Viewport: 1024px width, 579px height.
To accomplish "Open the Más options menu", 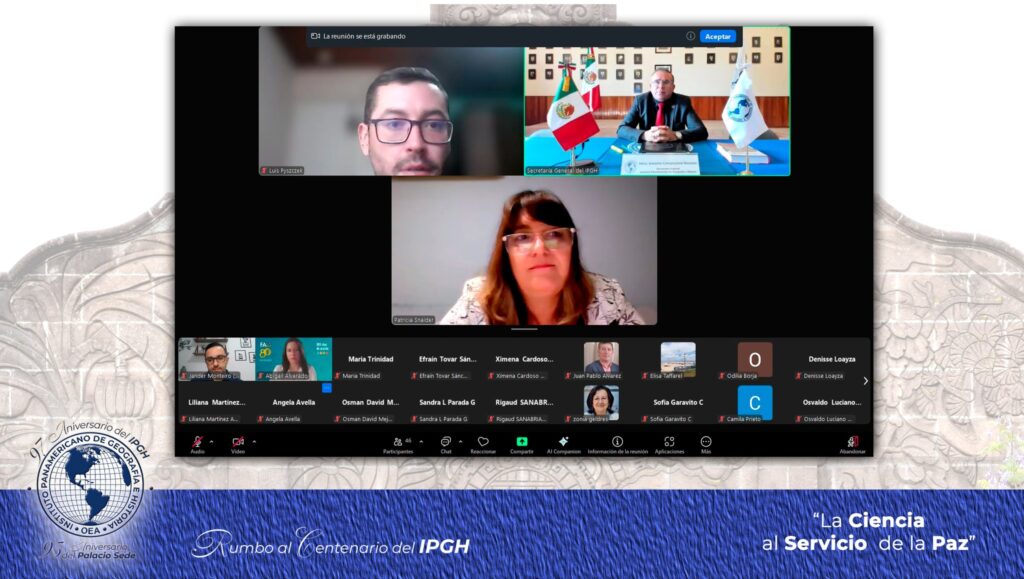I will [706, 443].
